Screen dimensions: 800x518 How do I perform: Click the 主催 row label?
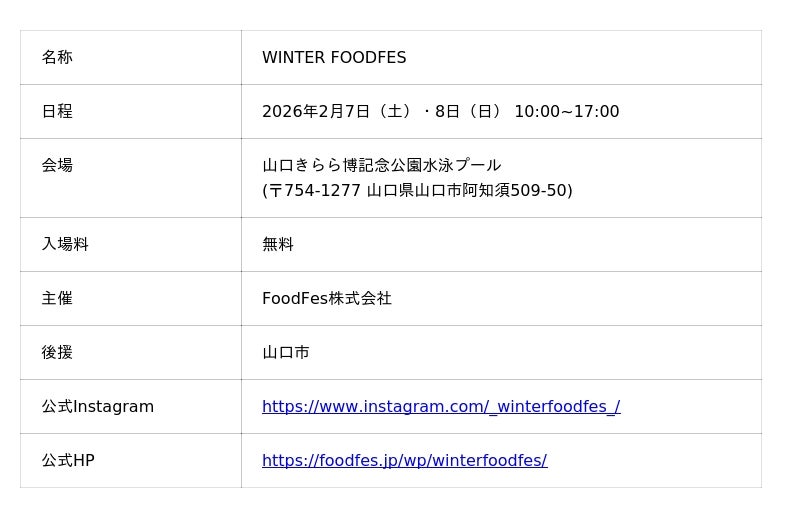pos(57,298)
